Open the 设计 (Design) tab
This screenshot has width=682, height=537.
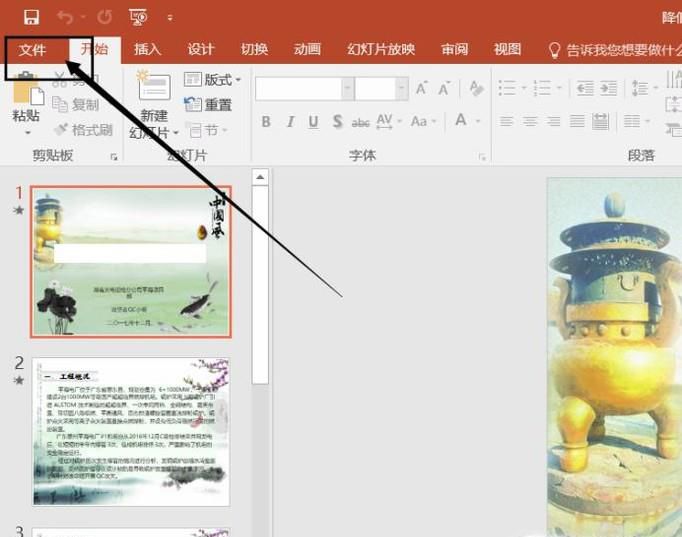click(201, 49)
